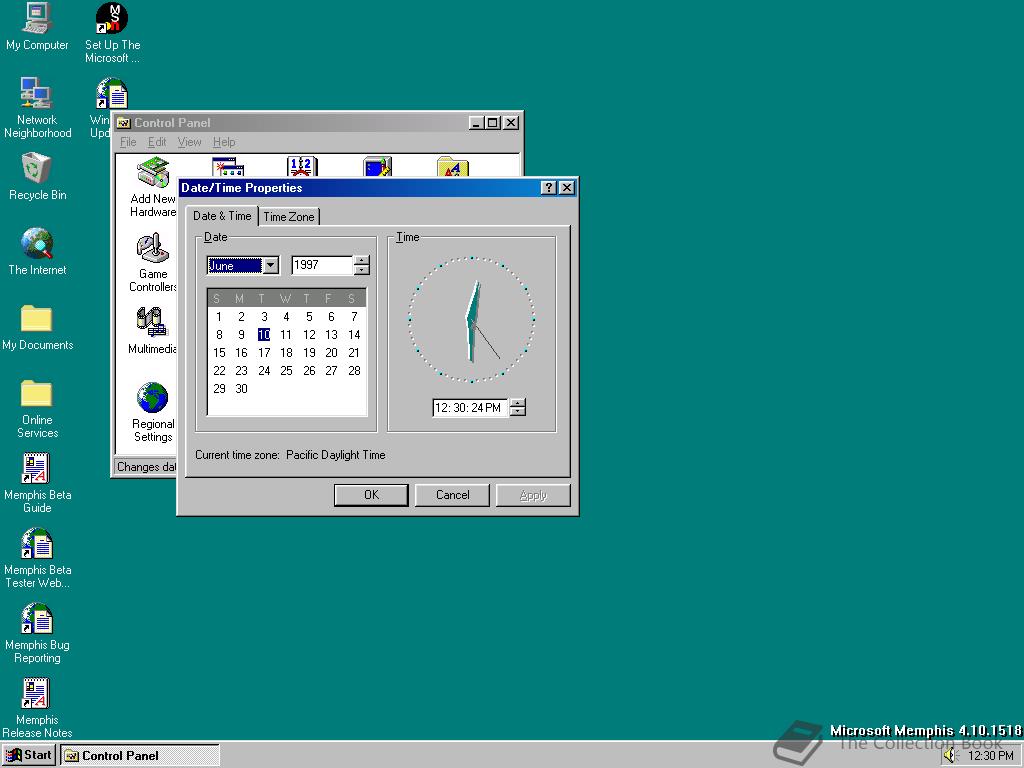Click the OK button
This screenshot has height=768, width=1024.
pos(371,495)
